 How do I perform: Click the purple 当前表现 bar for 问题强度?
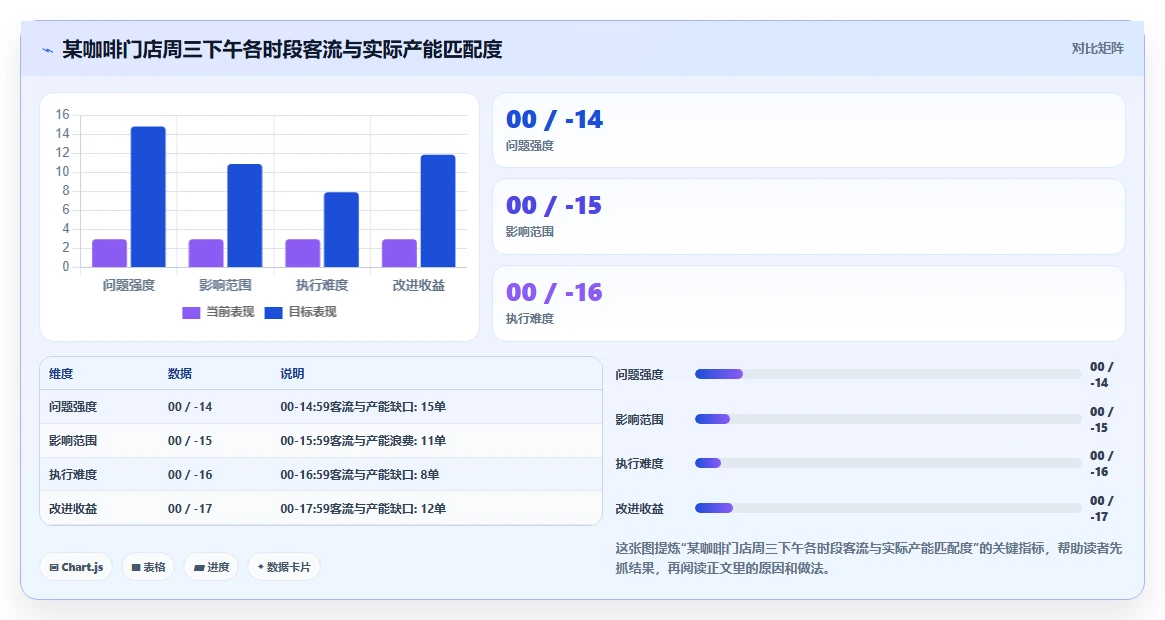coord(109,253)
